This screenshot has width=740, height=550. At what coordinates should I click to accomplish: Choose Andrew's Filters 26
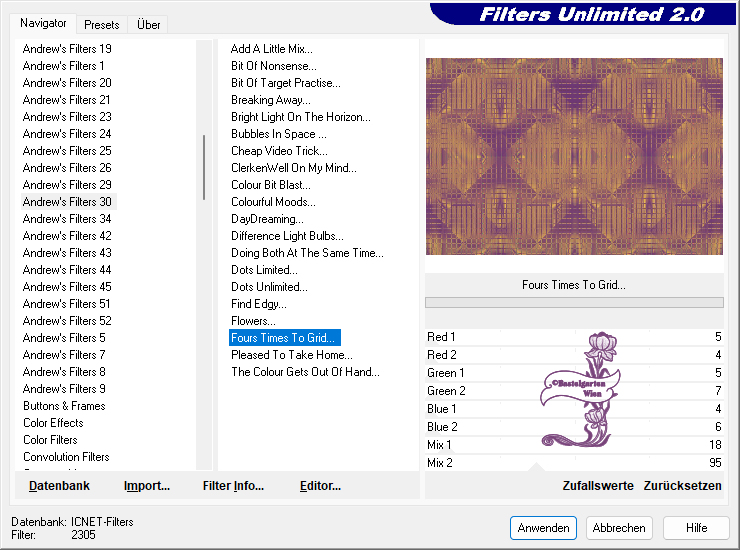coord(67,168)
